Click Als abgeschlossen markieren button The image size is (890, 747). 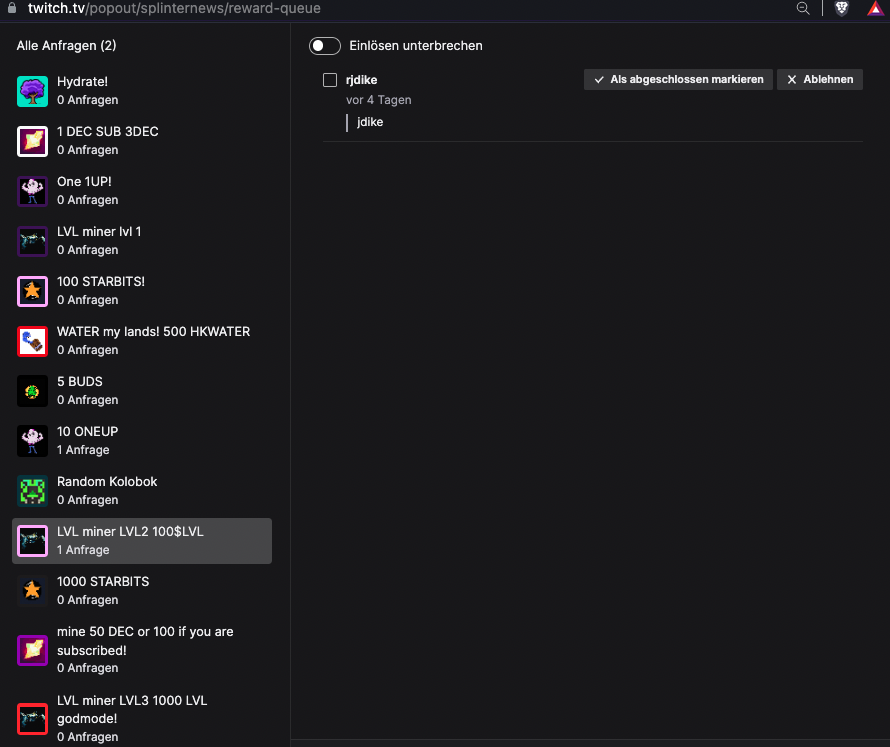point(678,79)
